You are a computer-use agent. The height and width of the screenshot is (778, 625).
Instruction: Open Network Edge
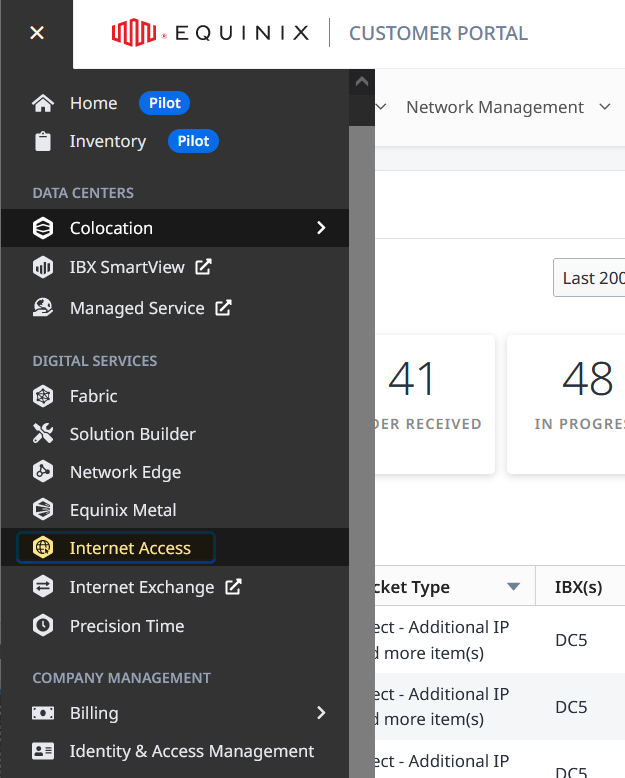(125, 472)
